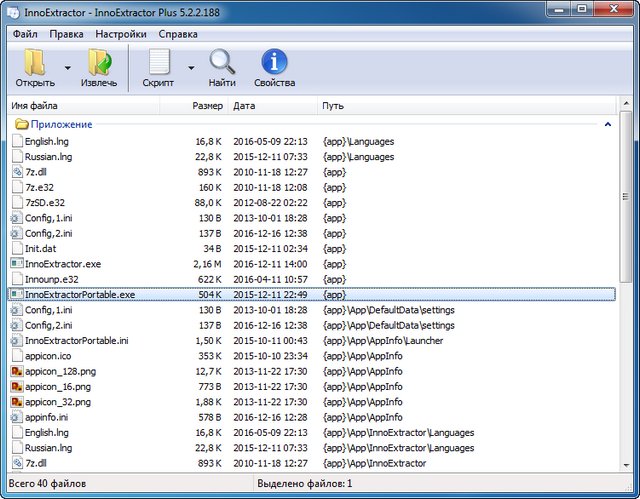Sort by Размер column header
This screenshot has height=499, width=640.
click(x=207, y=105)
